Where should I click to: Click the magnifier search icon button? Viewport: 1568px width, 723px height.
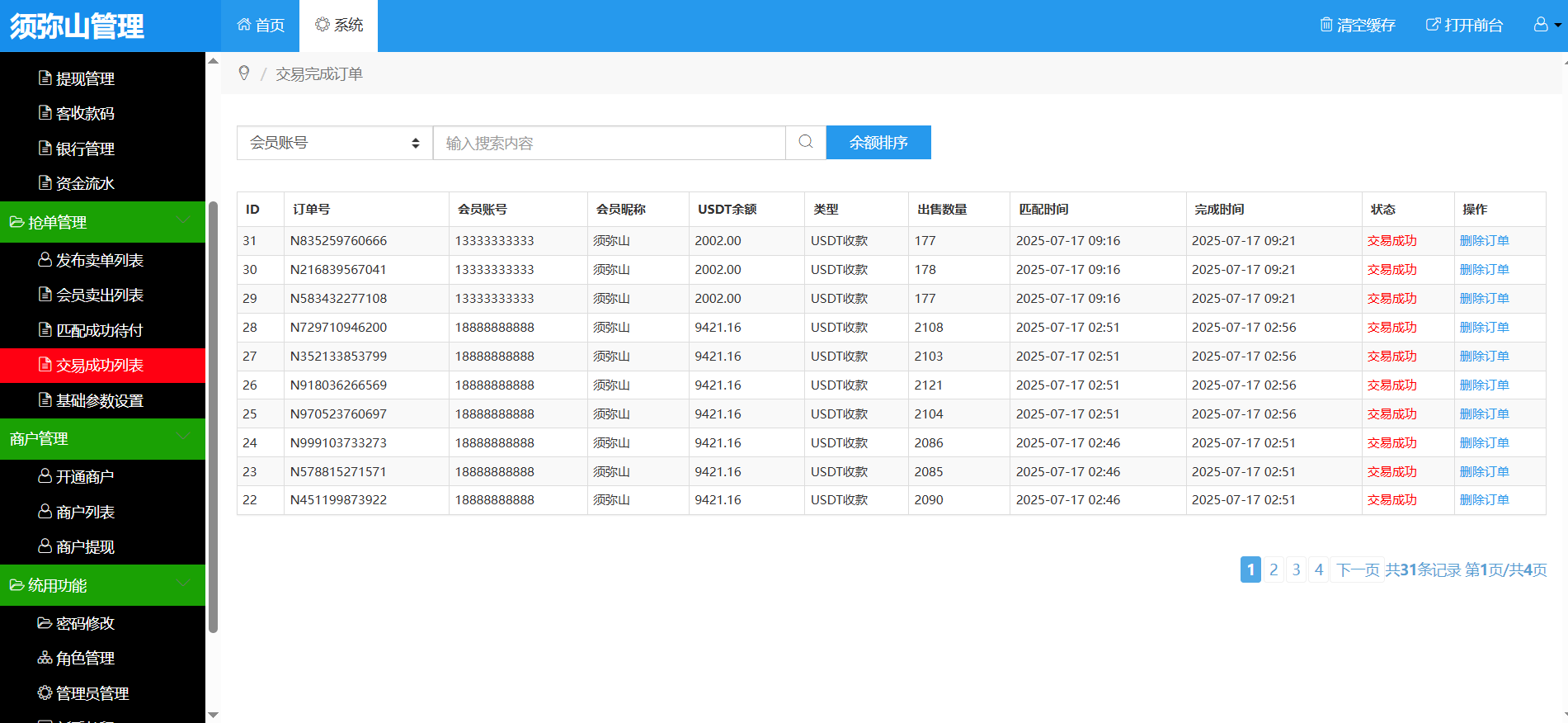pos(806,143)
